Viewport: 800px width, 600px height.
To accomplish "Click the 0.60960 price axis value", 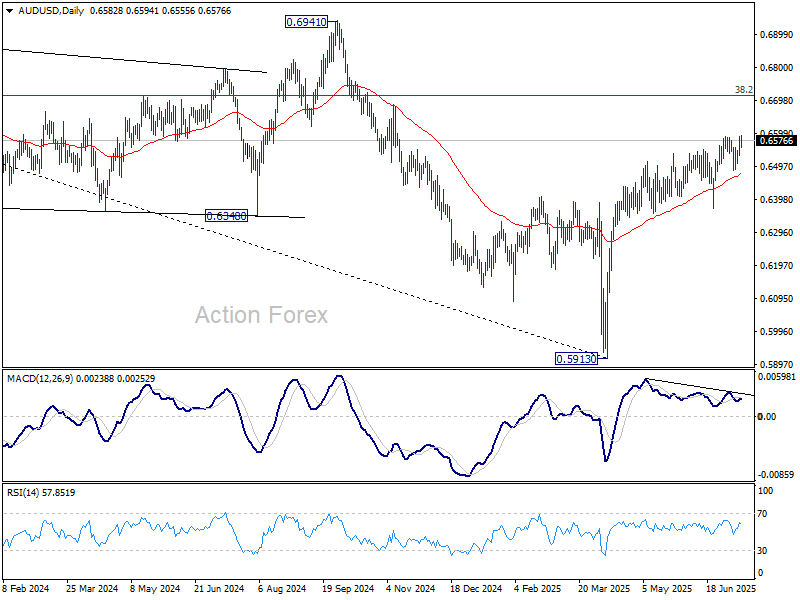I will (x=777, y=299).
